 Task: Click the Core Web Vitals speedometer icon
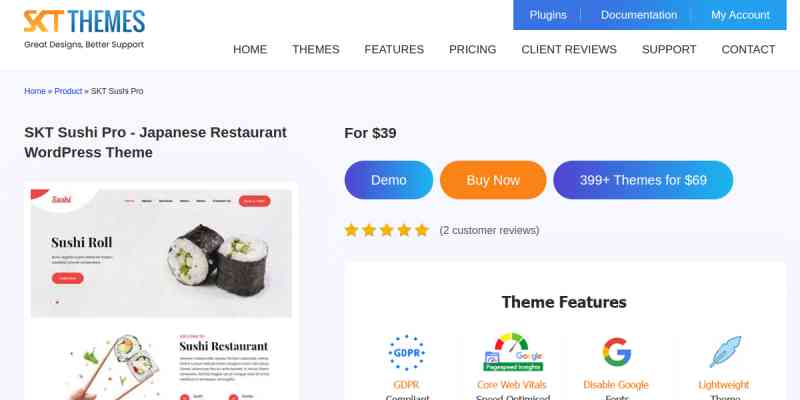(x=513, y=352)
